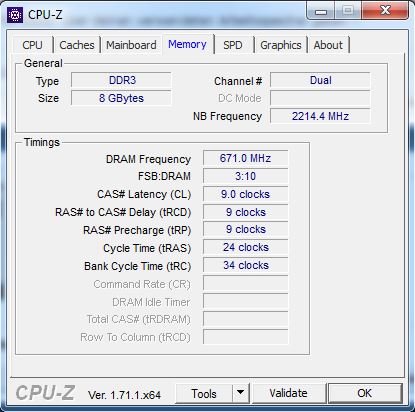Confirm with the OK button

pos(364,393)
